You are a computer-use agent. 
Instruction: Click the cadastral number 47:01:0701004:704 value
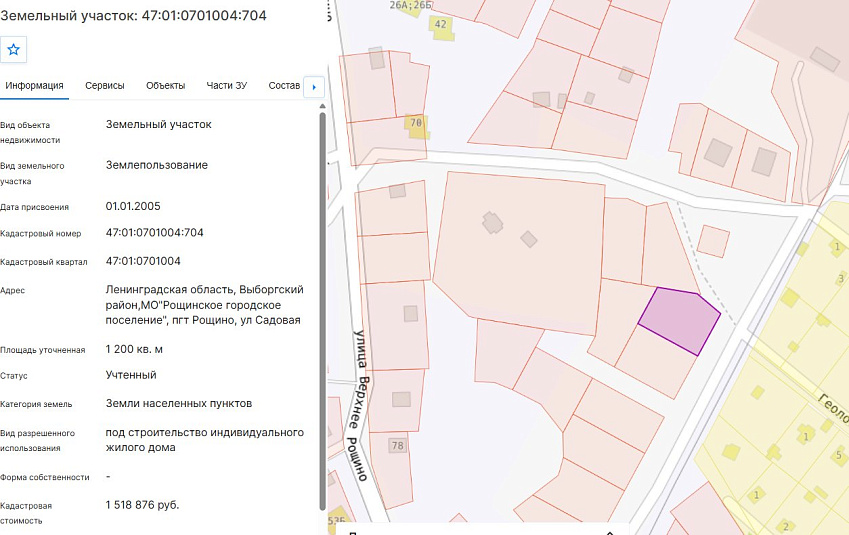tap(154, 233)
